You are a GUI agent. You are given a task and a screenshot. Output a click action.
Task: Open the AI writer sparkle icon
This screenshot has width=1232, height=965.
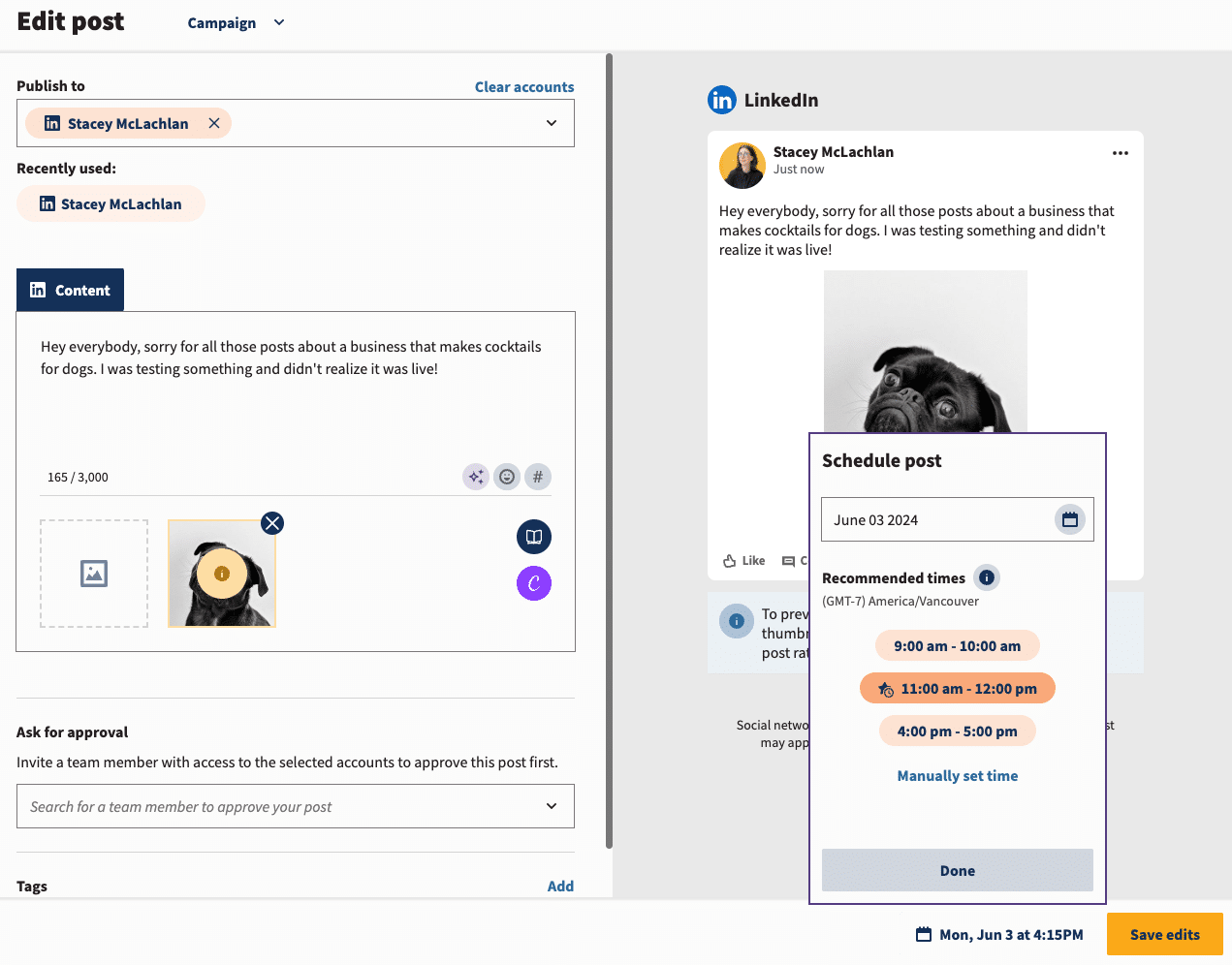pos(476,477)
